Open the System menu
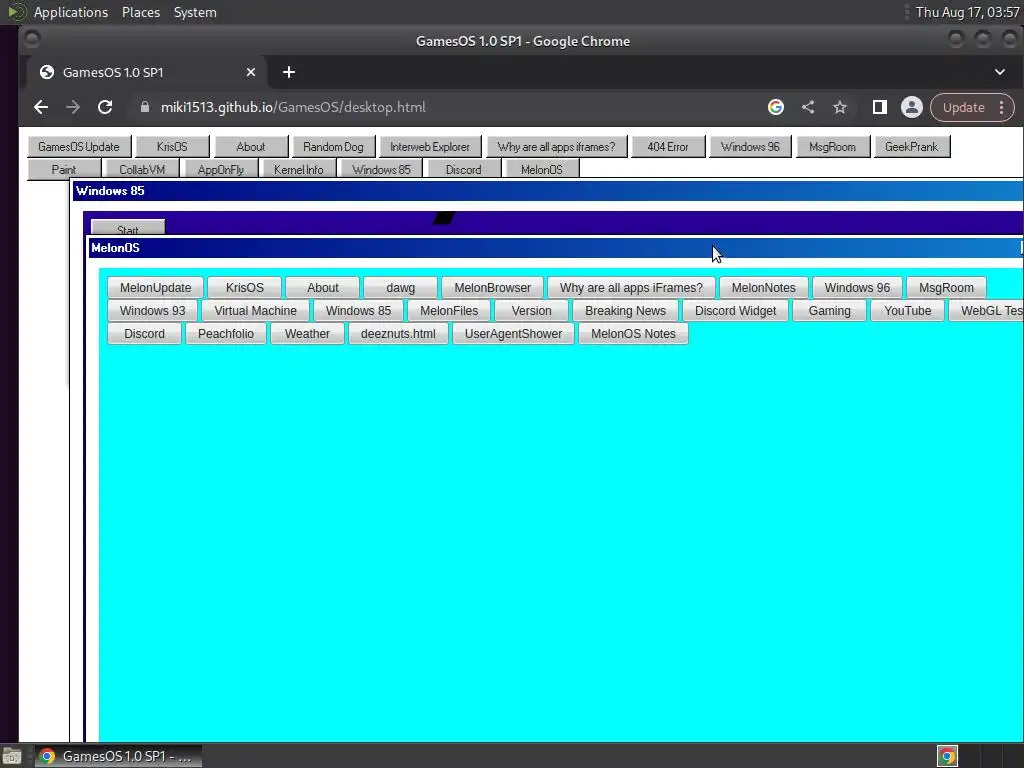This screenshot has width=1024, height=768. pos(195,12)
